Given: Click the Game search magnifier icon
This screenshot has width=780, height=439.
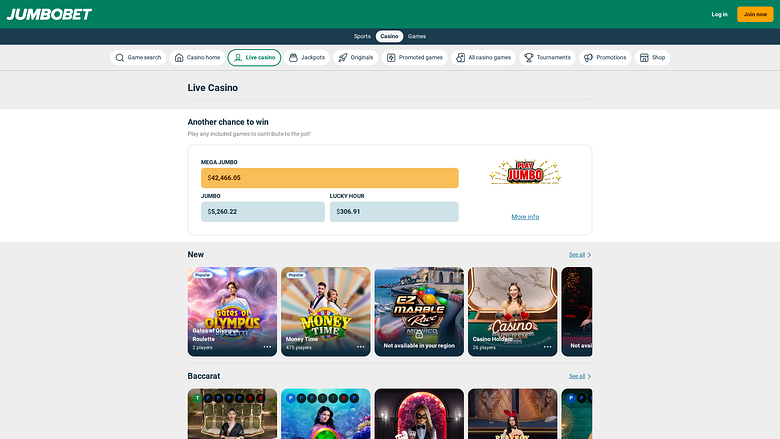Looking at the screenshot, I should (119, 58).
